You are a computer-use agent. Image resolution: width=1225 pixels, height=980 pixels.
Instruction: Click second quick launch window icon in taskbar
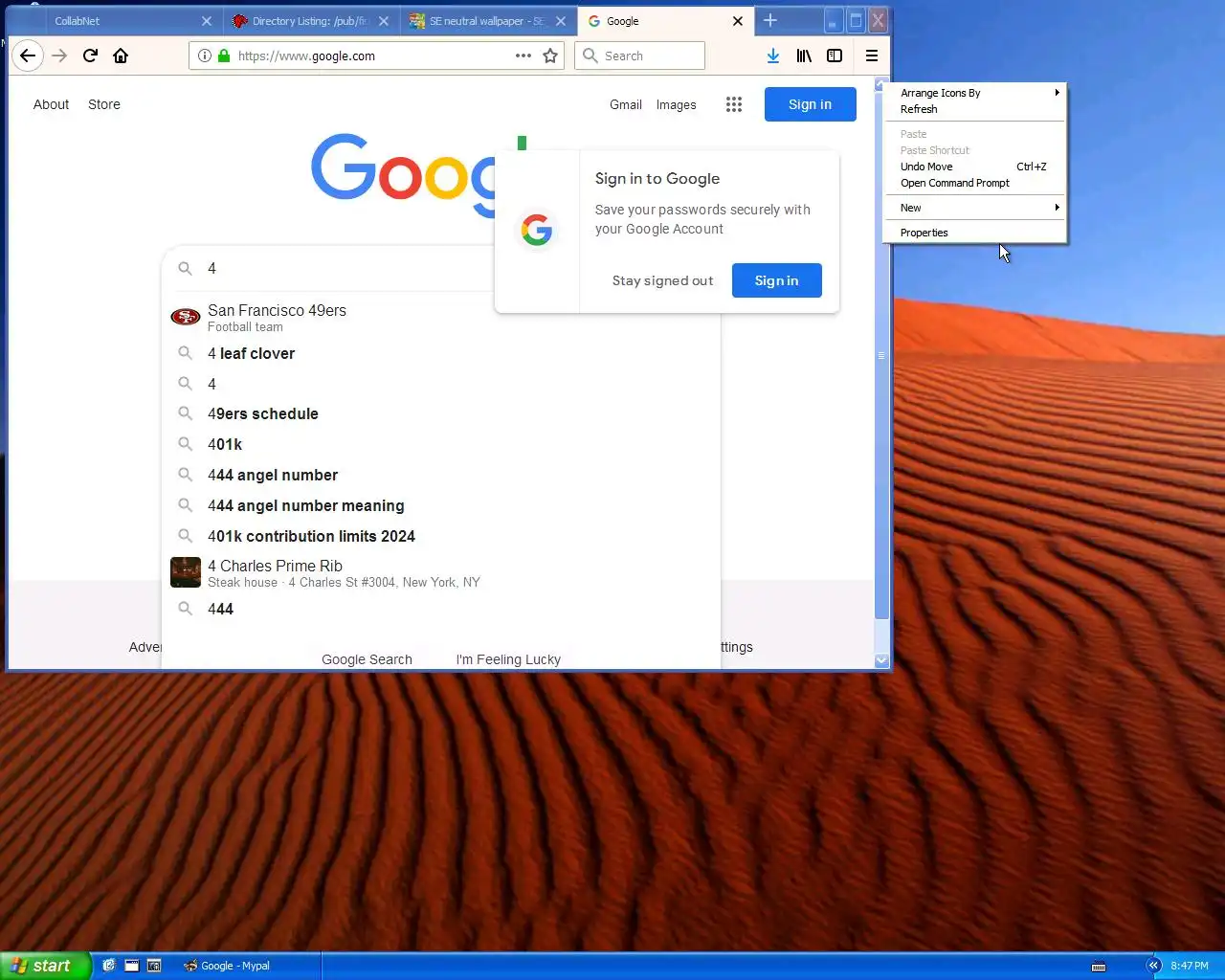(x=132, y=966)
